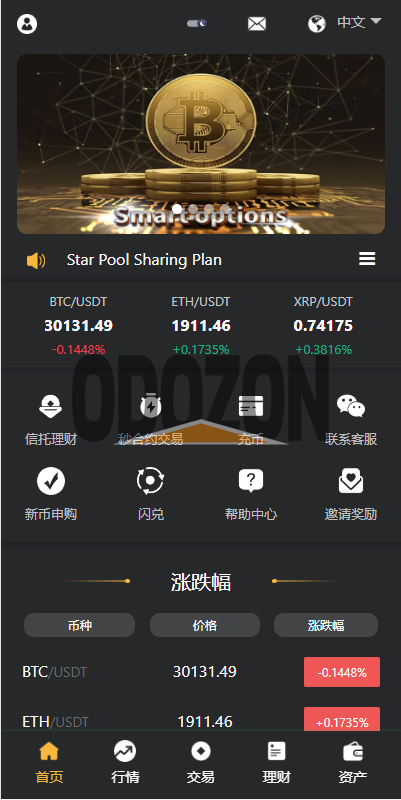
Task: Click the 价格 column header button
Action: click(205, 625)
